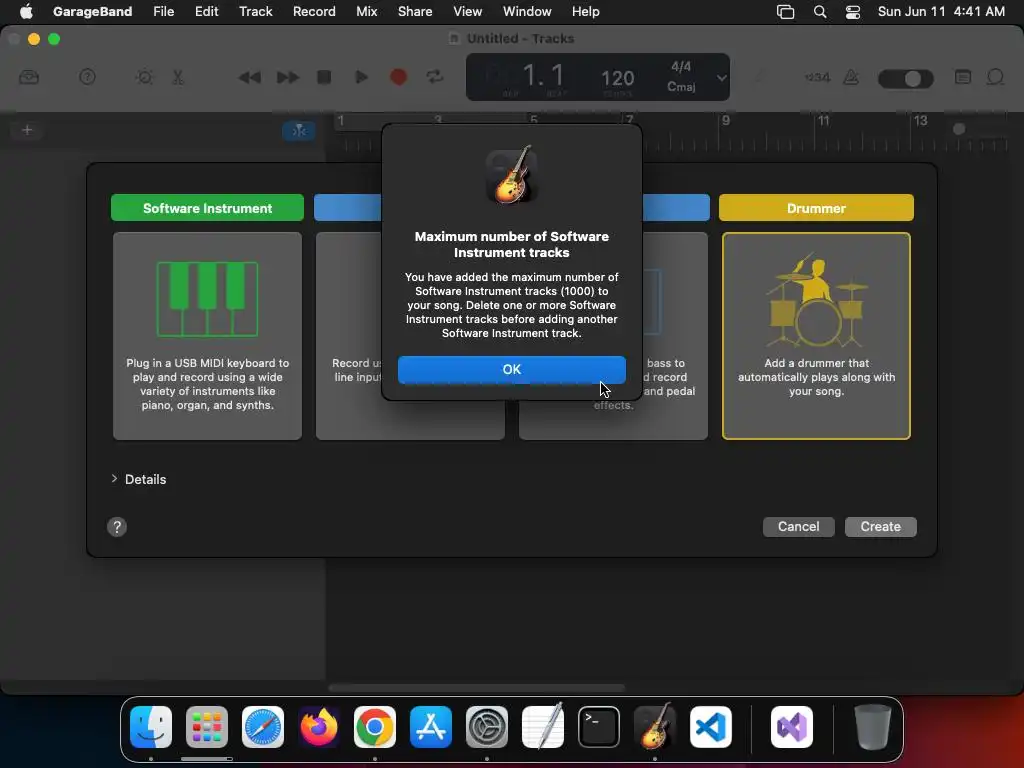Open the Editors scissors icon

178,78
